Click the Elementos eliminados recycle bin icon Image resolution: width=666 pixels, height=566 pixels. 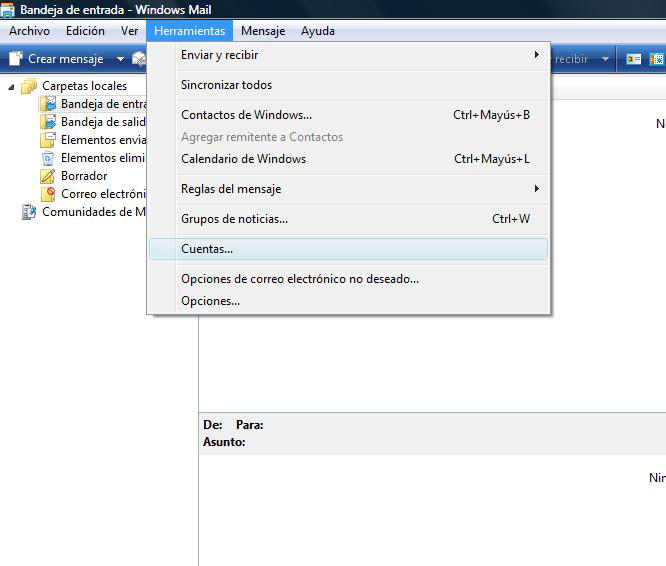pos(48,158)
